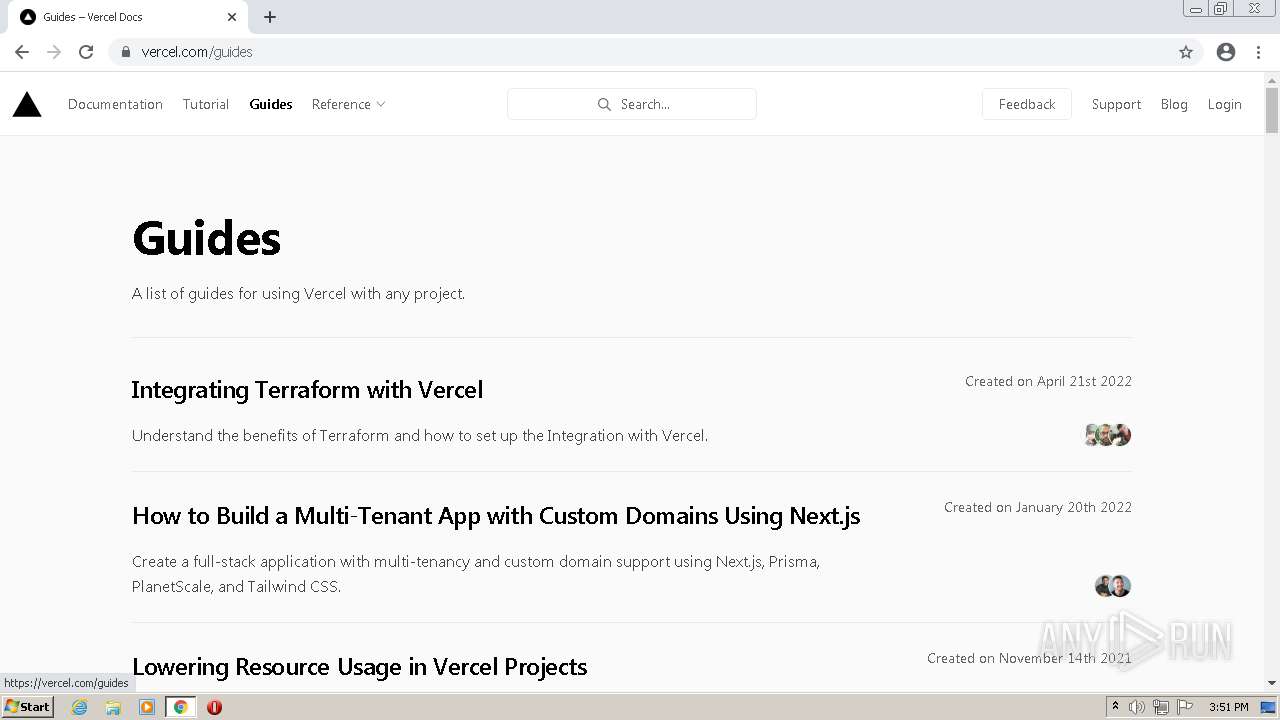The width and height of the screenshot is (1280, 720).
Task: Click the 'A list of guides' subtitle
Action: click(x=298, y=294)
